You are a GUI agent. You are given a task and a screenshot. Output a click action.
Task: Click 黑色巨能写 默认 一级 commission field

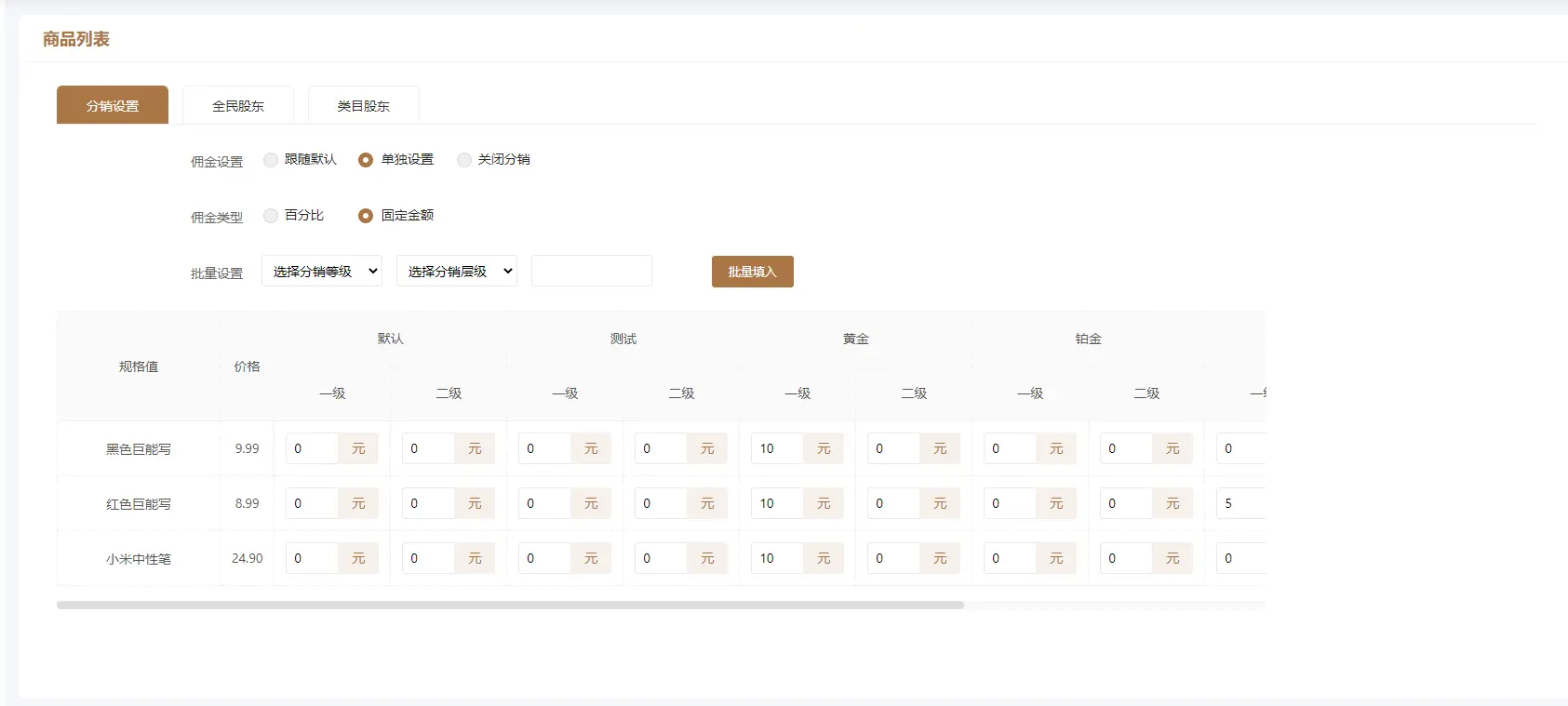click(x=312, y=448)
